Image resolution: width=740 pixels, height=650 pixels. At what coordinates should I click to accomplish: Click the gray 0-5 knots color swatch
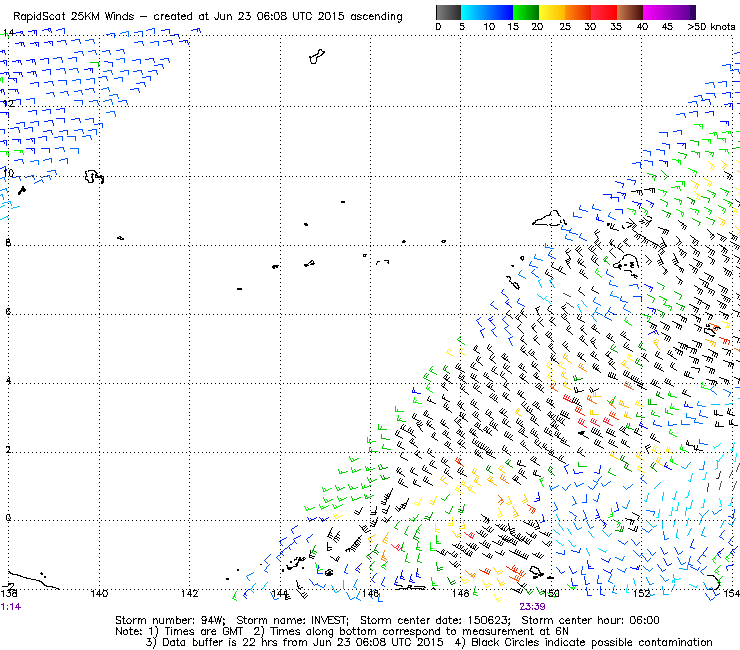point(448,12)
